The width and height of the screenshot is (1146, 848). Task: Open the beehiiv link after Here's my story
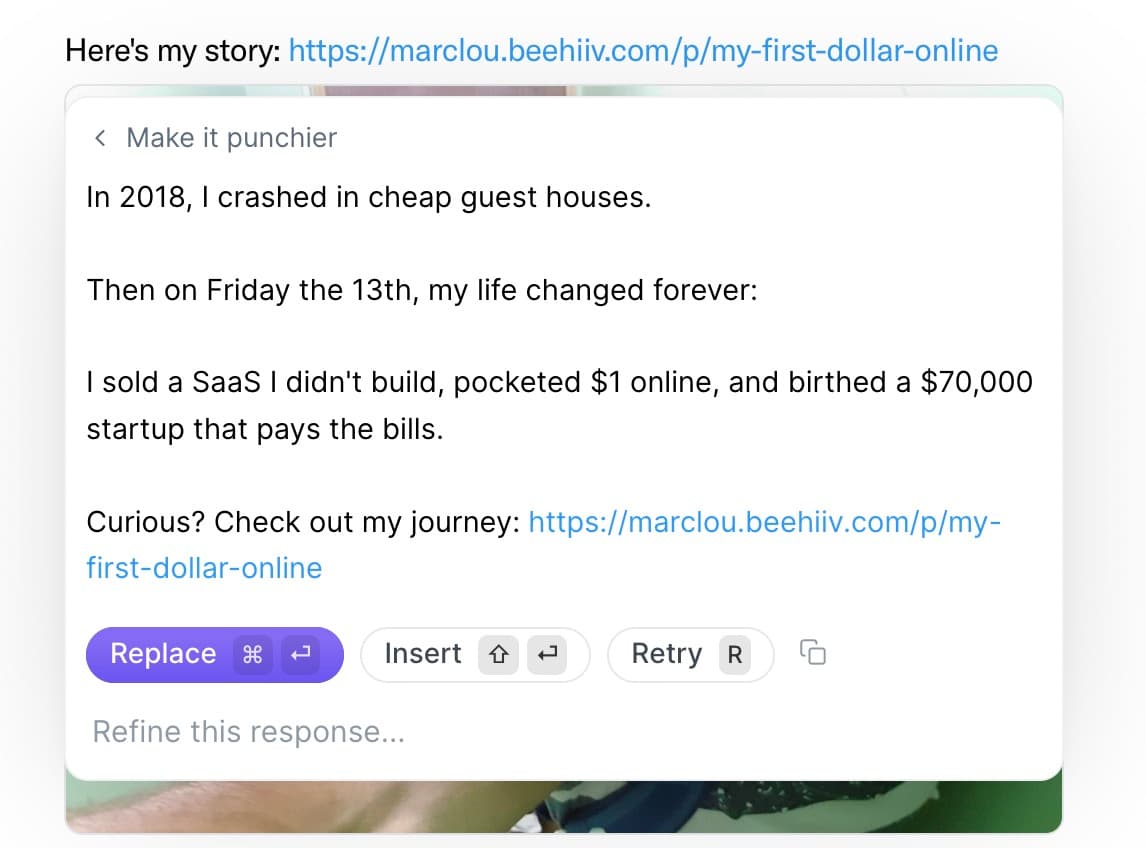point(643,51)
